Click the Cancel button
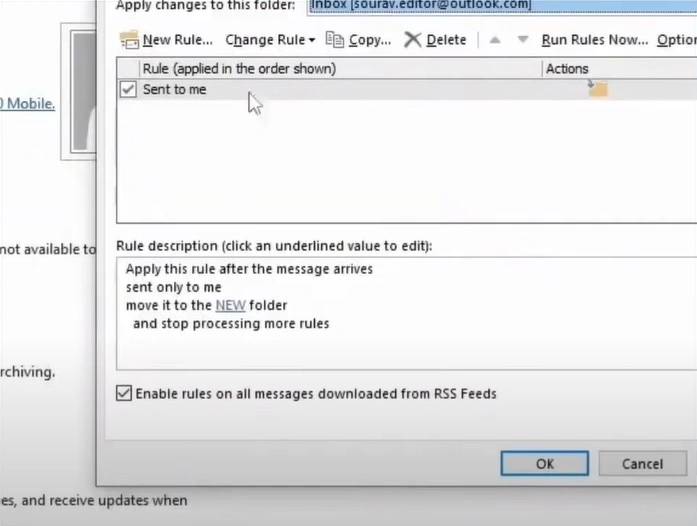Image resolution: width=697 pixels, height=526 pixels. (642, 464)
